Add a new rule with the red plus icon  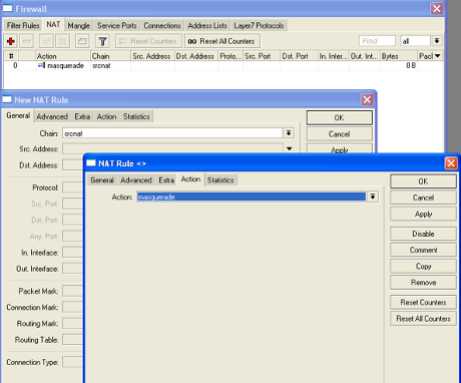pos(11,41)
